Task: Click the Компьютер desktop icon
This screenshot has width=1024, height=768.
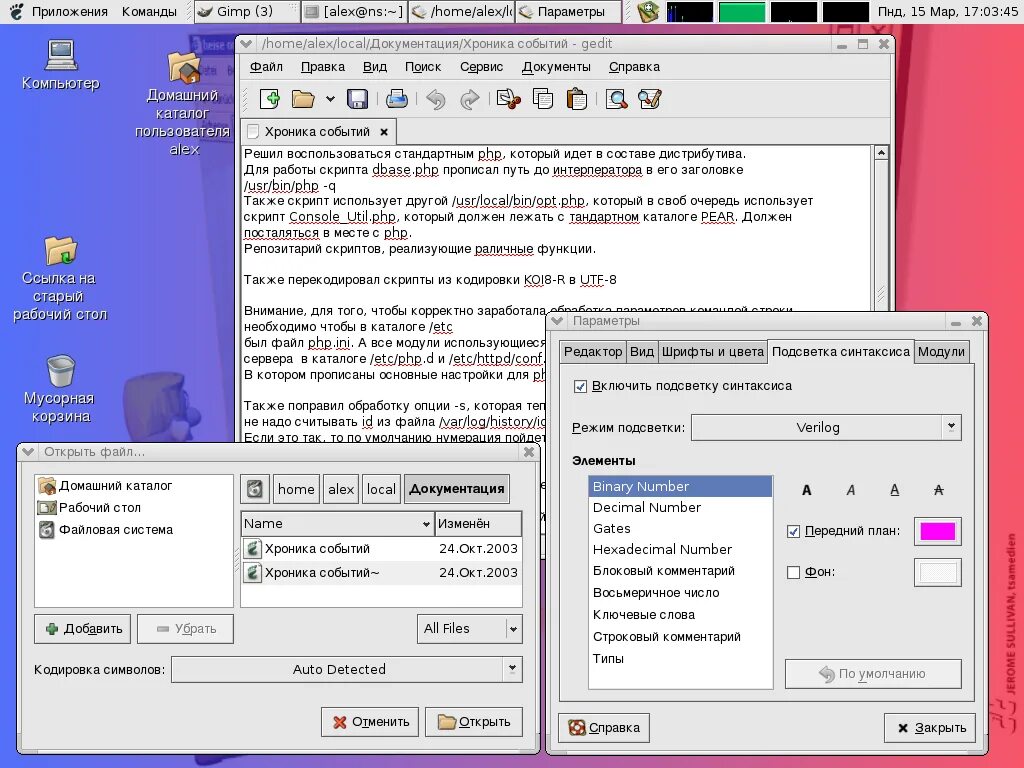Action: [61, 65]
